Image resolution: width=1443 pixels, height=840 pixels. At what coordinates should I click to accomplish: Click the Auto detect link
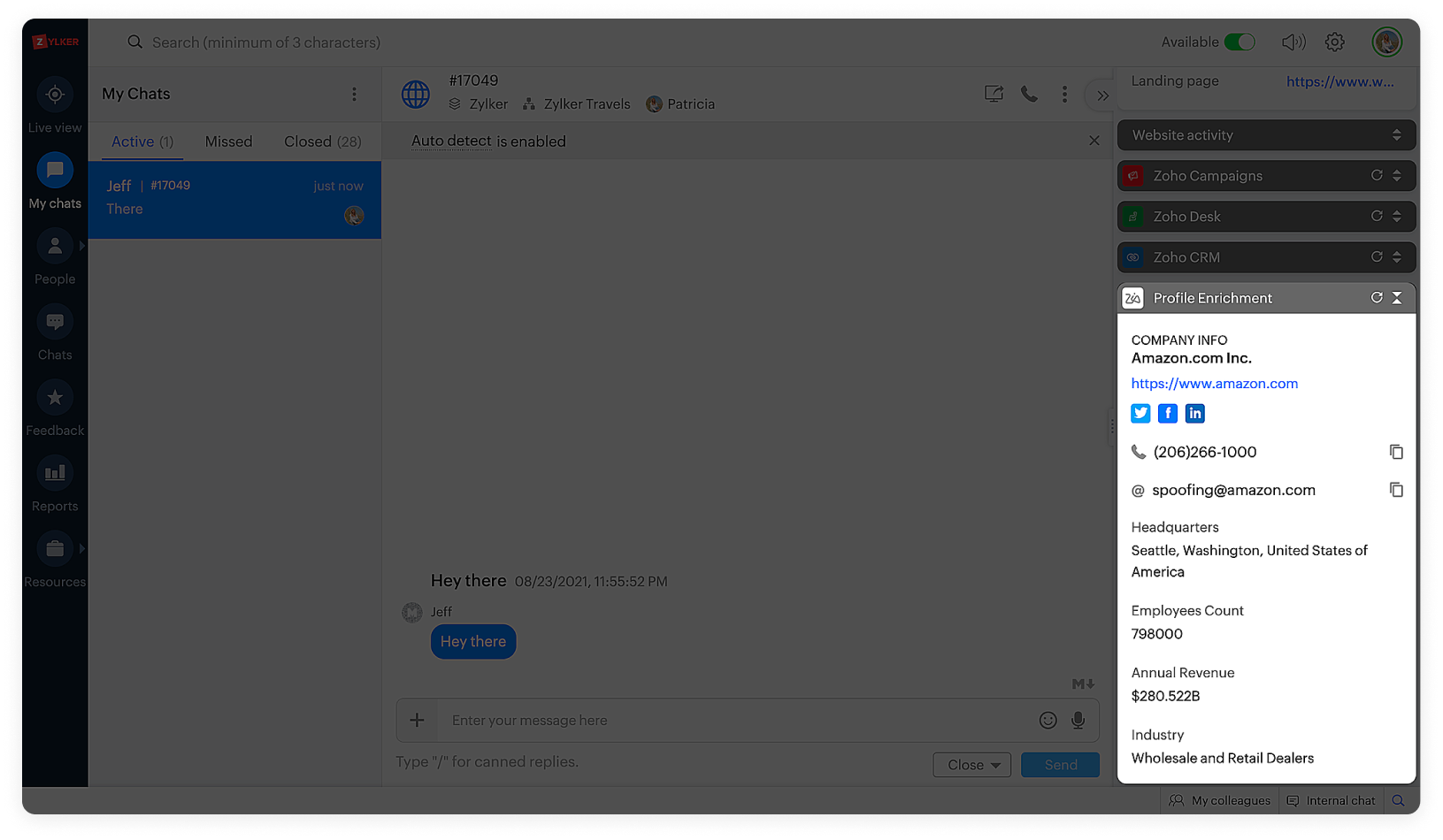451,141
